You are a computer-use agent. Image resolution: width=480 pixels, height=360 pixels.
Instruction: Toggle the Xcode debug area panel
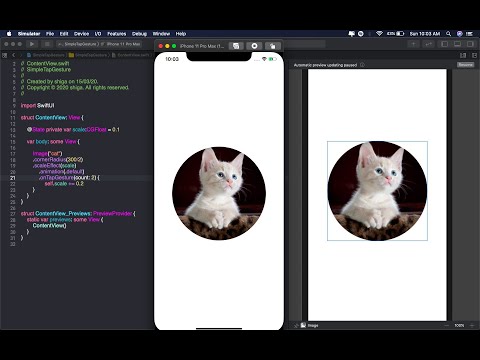pyautogui.click(x=457, y=44)
